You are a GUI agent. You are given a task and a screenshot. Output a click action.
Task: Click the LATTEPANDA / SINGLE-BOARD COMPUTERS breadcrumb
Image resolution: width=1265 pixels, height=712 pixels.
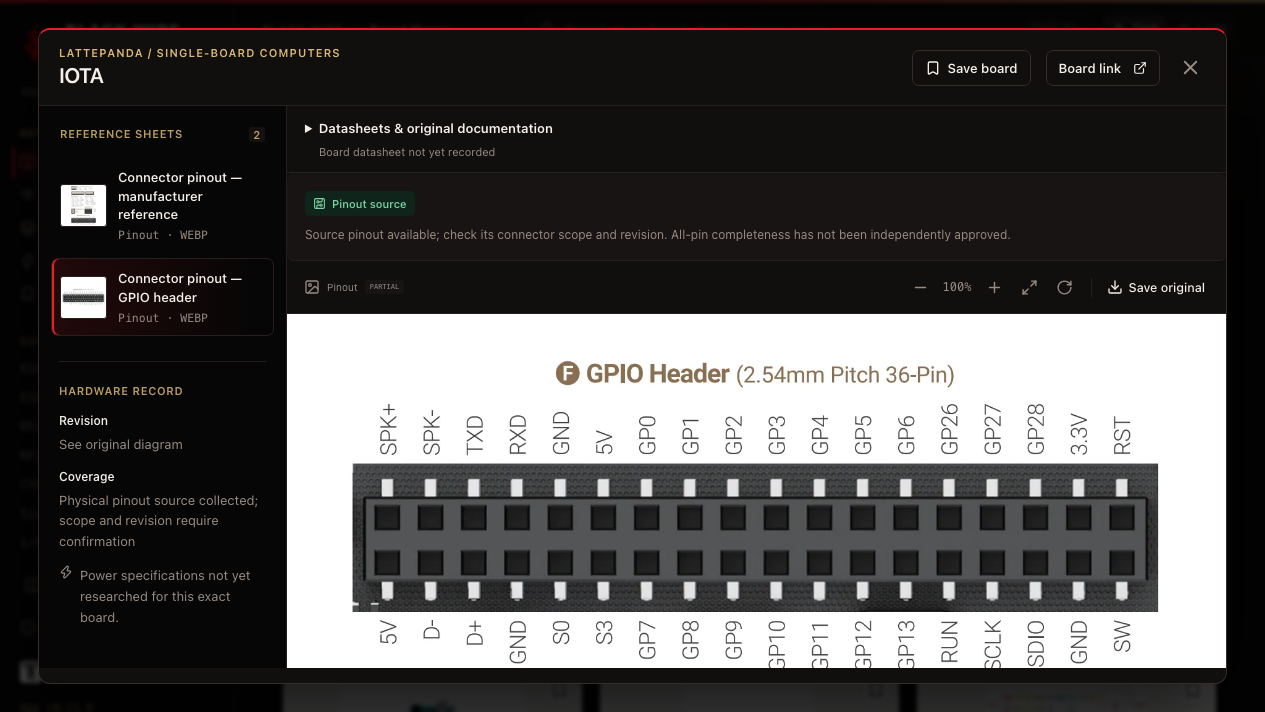click(199, 53)
